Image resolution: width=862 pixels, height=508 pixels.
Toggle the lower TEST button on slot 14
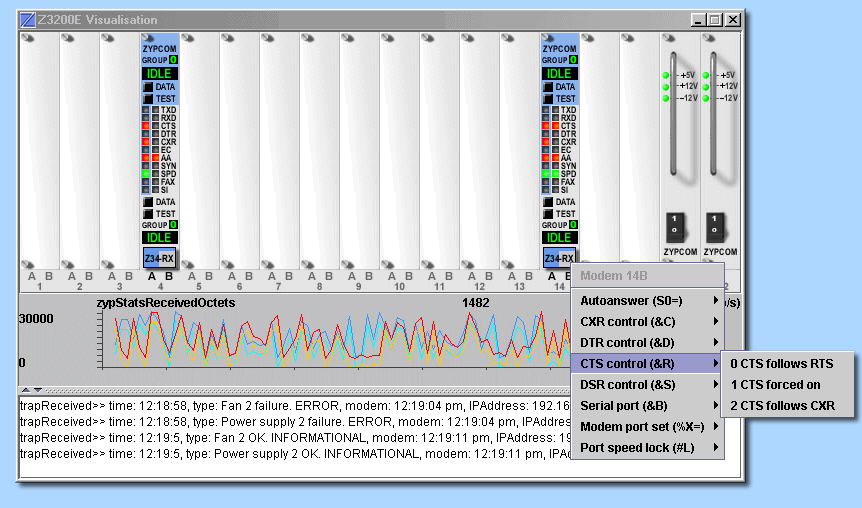pos(548,213)
